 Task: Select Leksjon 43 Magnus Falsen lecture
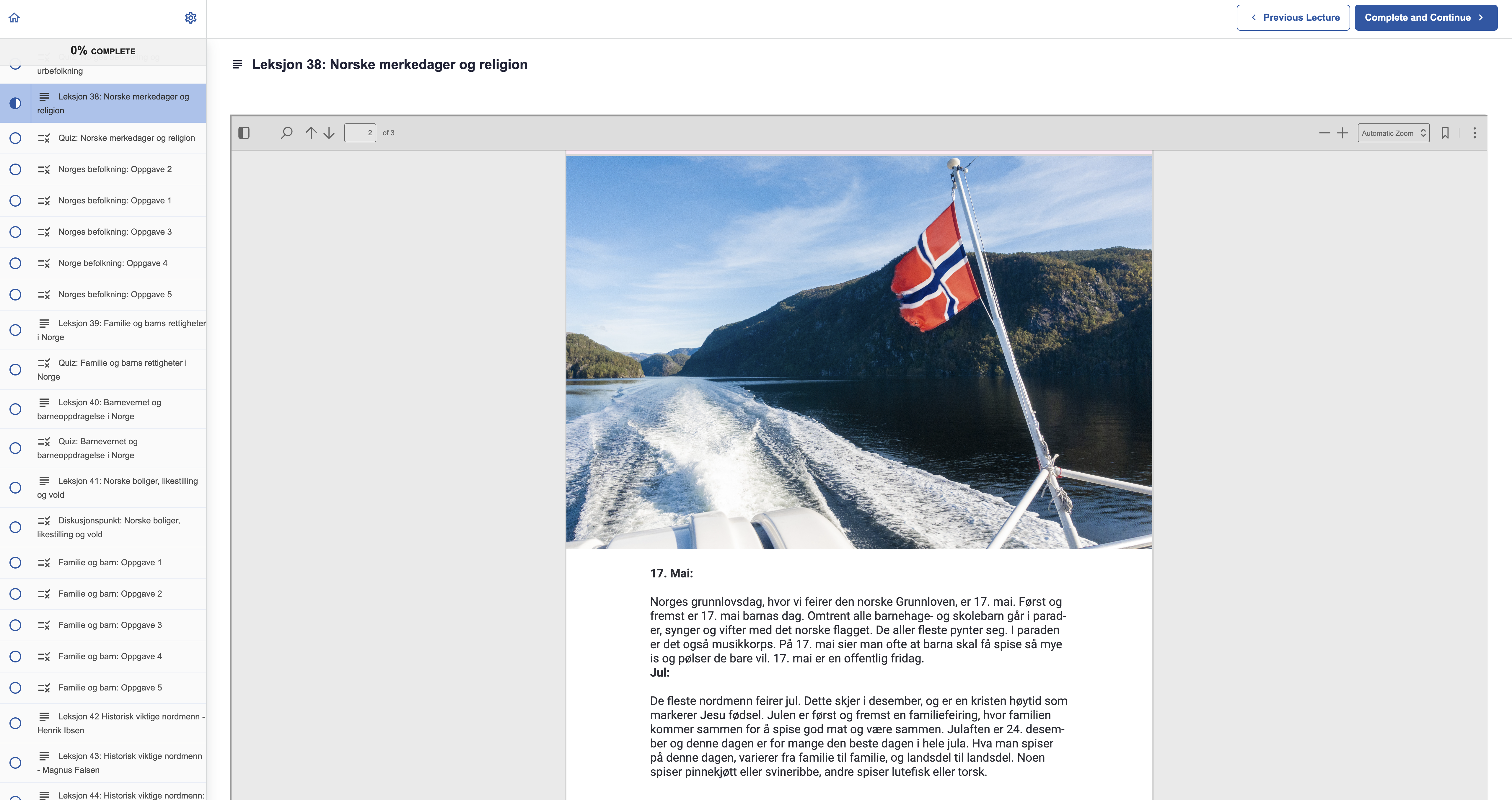[120, 764]
